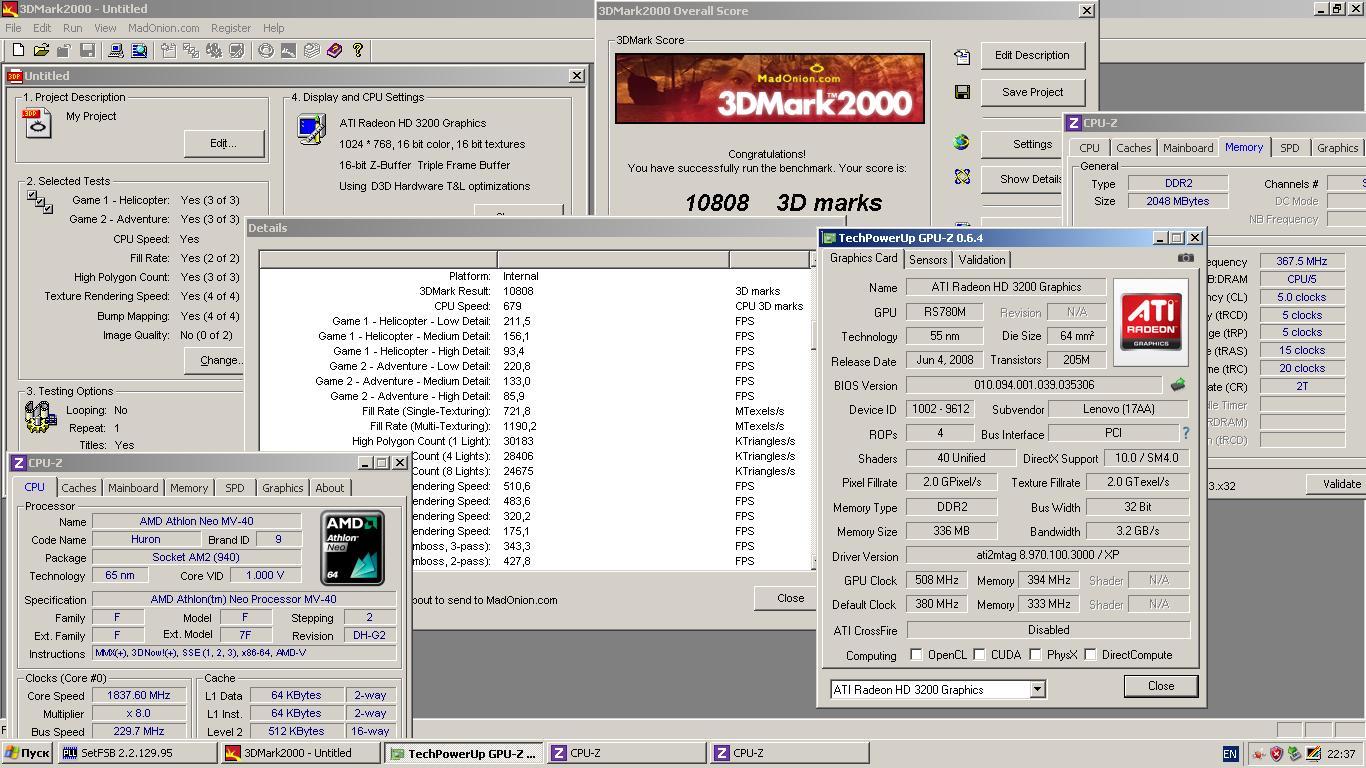Click the Save Project button
The image size is (1366, 768).
(1032, 92)
